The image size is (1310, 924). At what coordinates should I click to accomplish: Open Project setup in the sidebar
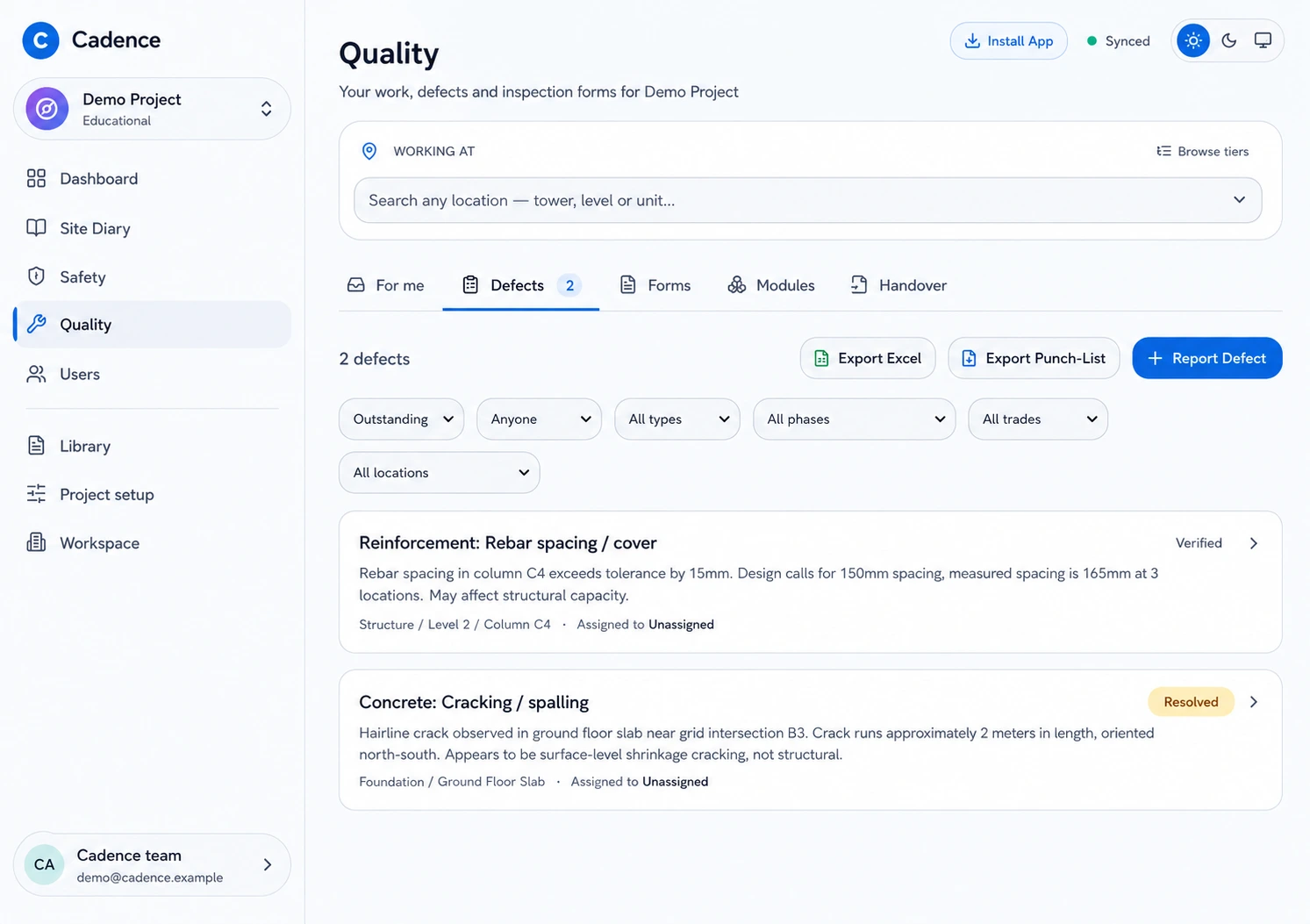click(x=152, y=495)
